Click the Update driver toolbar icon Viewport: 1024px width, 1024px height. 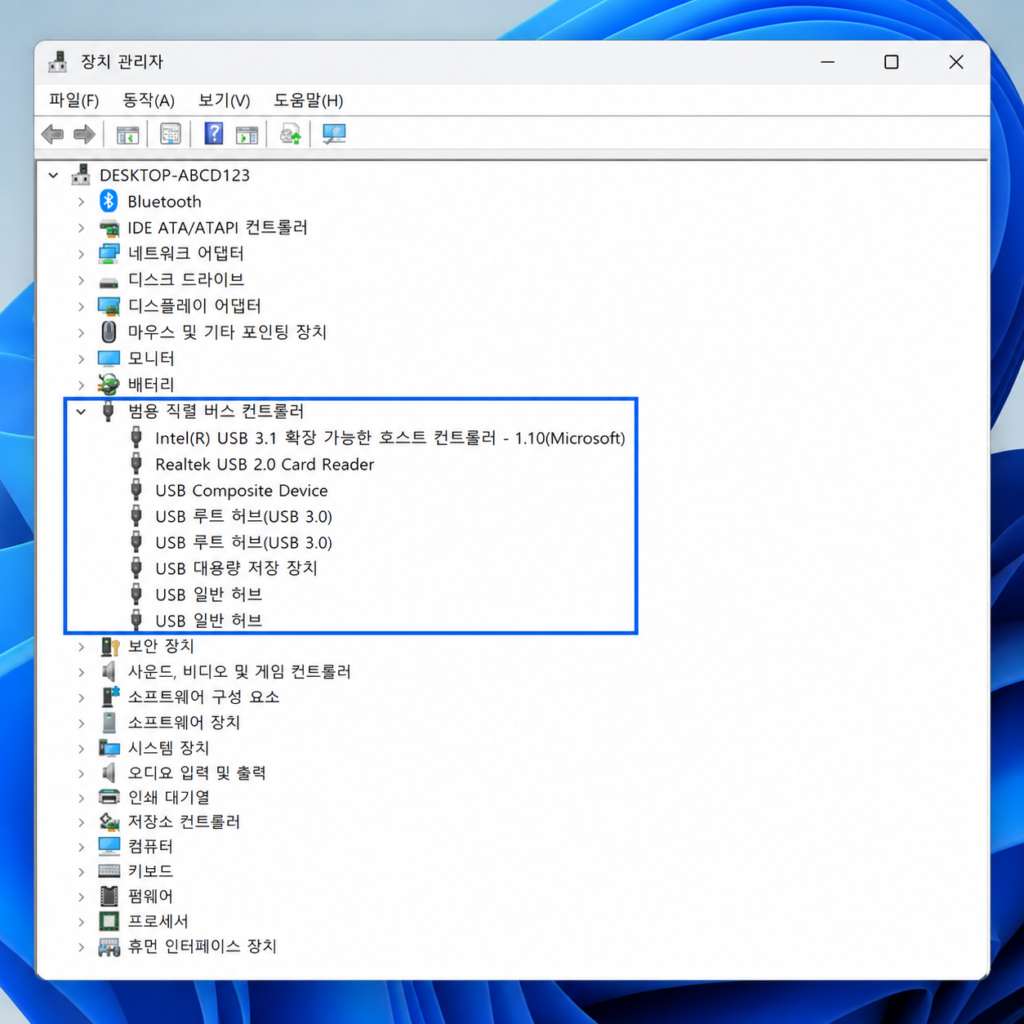tap(290, 135)
